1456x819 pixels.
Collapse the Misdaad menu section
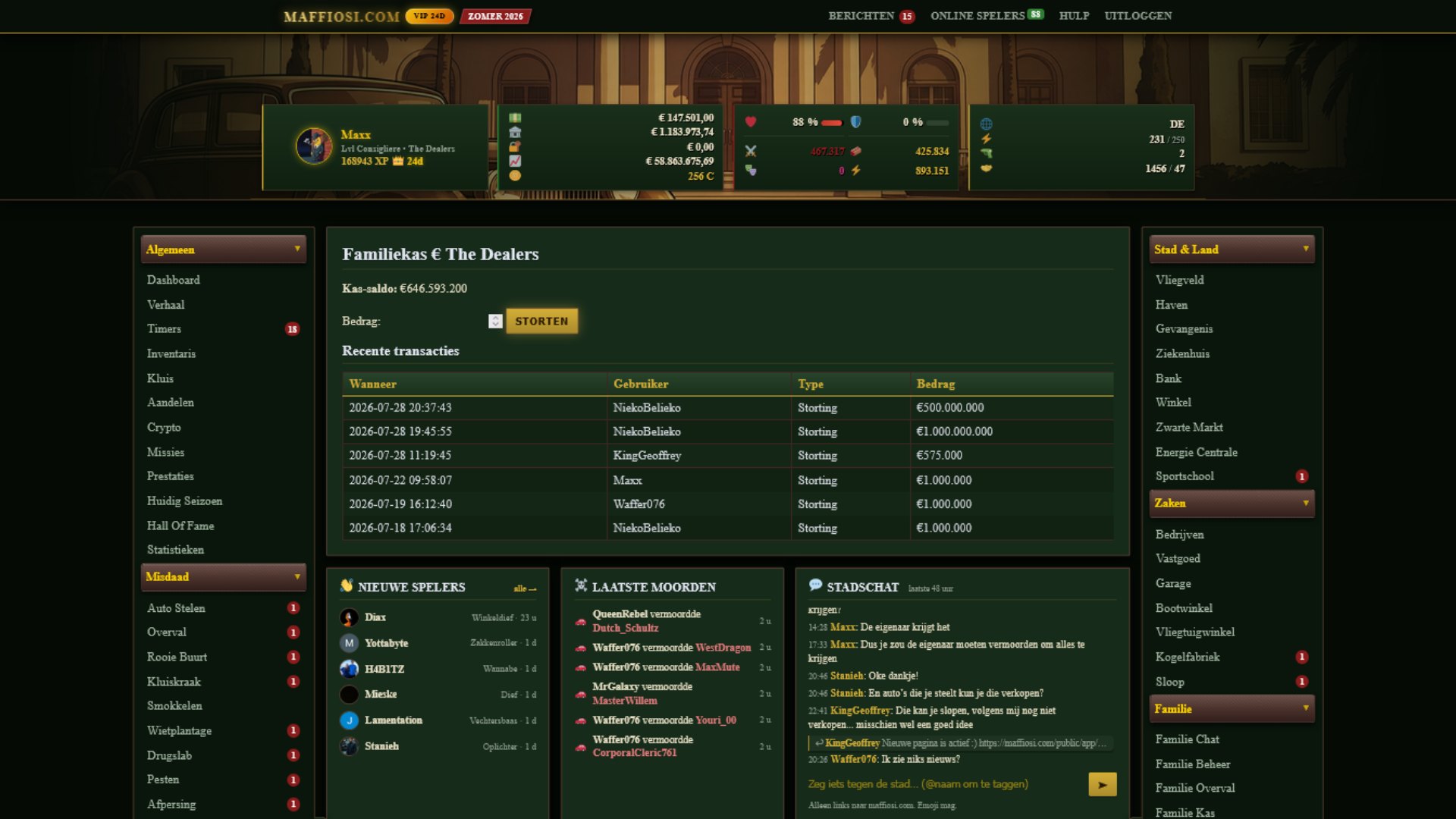(x=224, y=577)
